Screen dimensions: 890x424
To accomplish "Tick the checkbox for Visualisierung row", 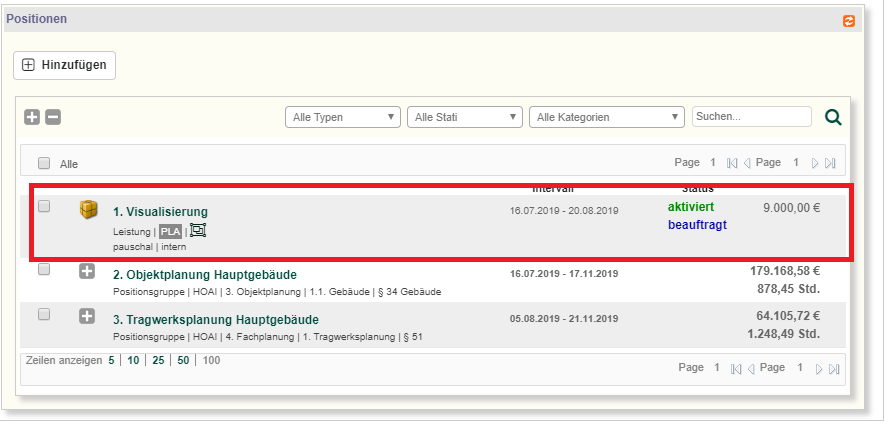I will [x=44, y=207].
